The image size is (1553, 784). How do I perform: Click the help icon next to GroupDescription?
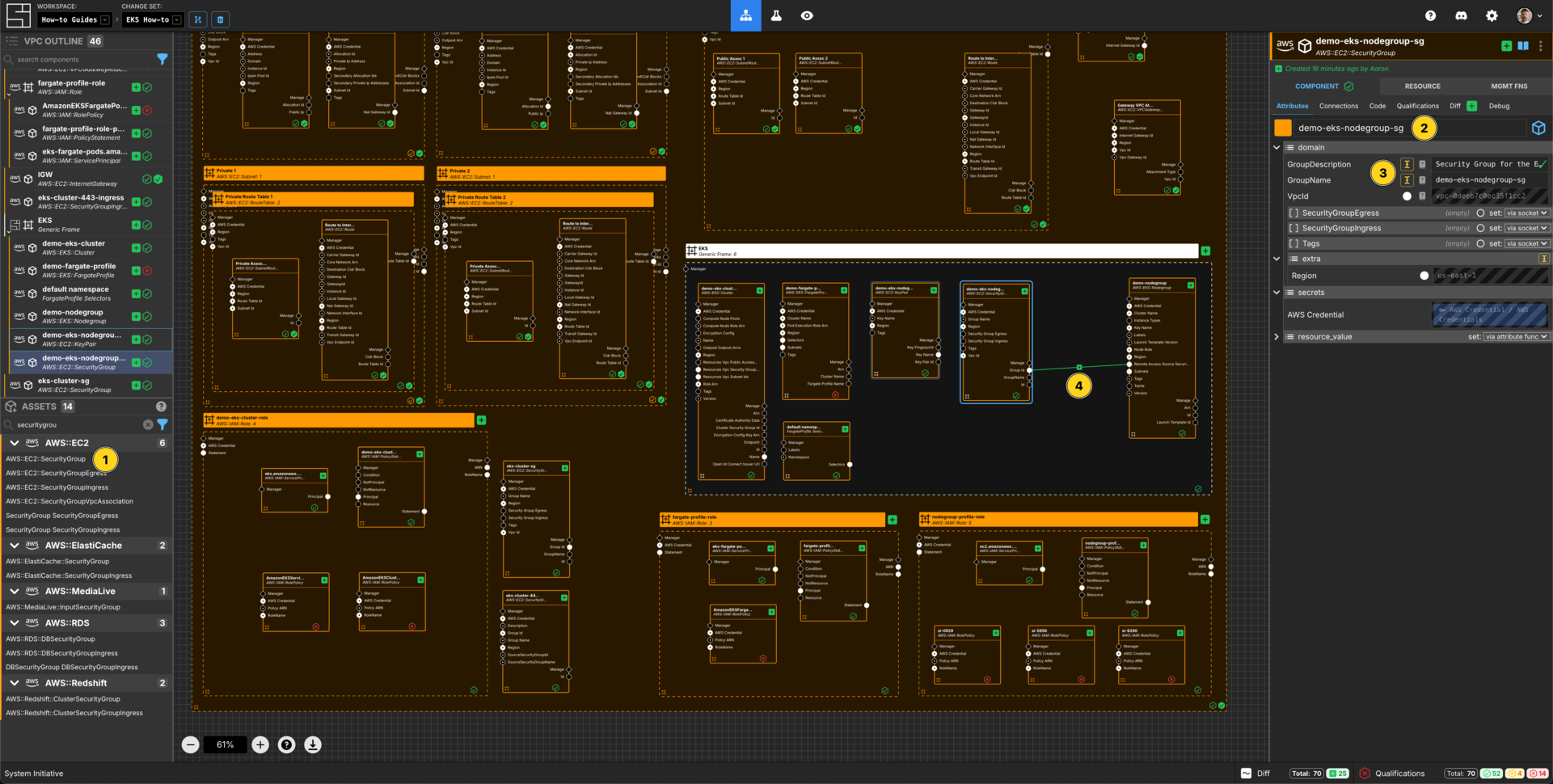click(x=1422, y=164)
